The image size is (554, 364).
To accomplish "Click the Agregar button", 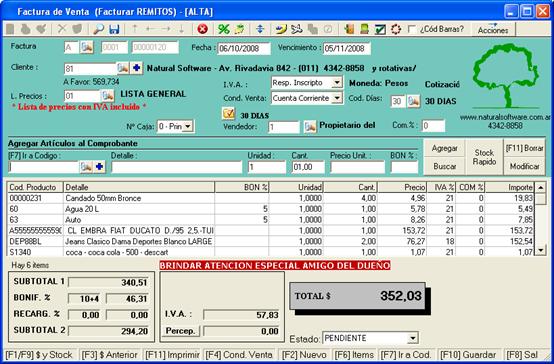I will (x=444, y=148).
